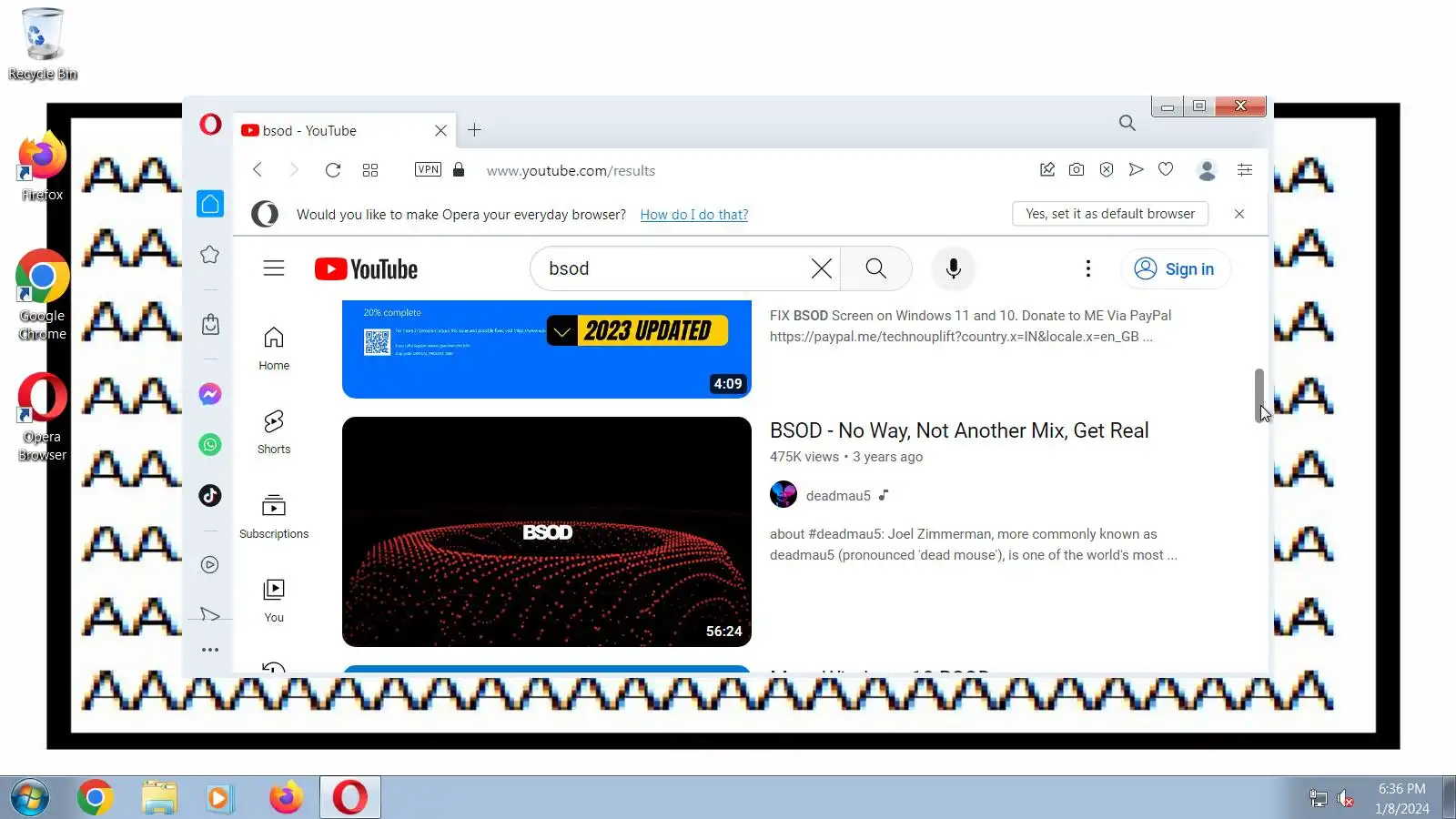
Task: Open the BSOD deadmau5 mix video thumbnail
Action: 547,531
